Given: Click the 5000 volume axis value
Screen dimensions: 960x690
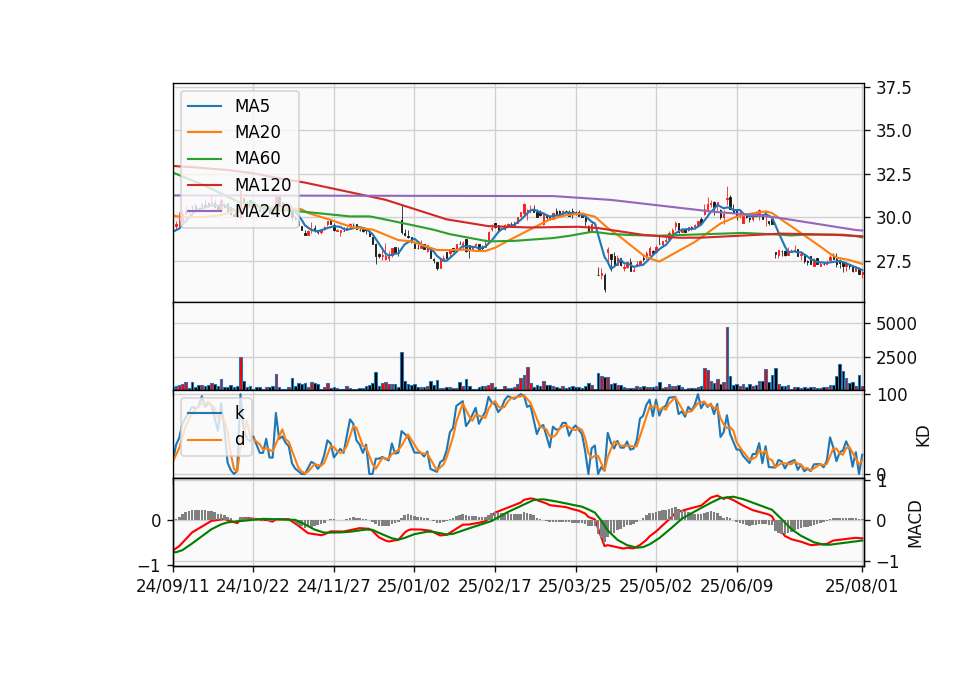Looking at the screenshot, I should click(896, 324).
